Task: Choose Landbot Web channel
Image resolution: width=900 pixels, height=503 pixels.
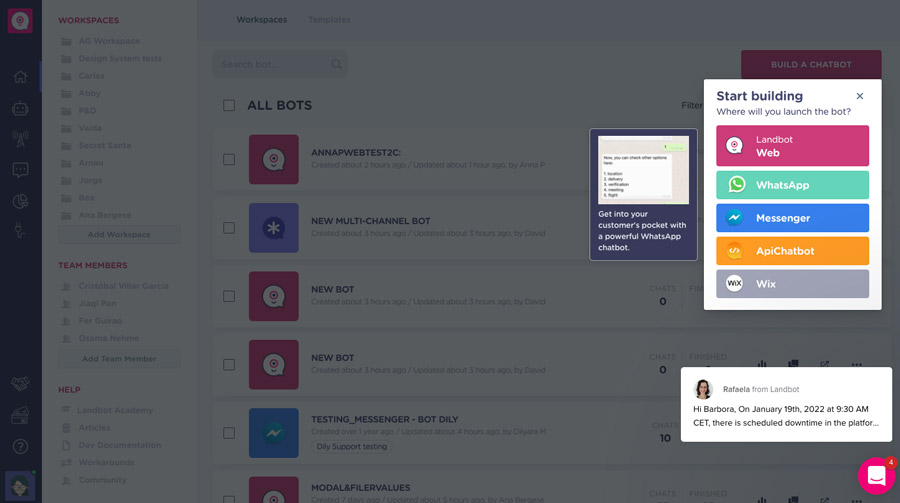Action: pyautogui.click(x=792, y=146)
